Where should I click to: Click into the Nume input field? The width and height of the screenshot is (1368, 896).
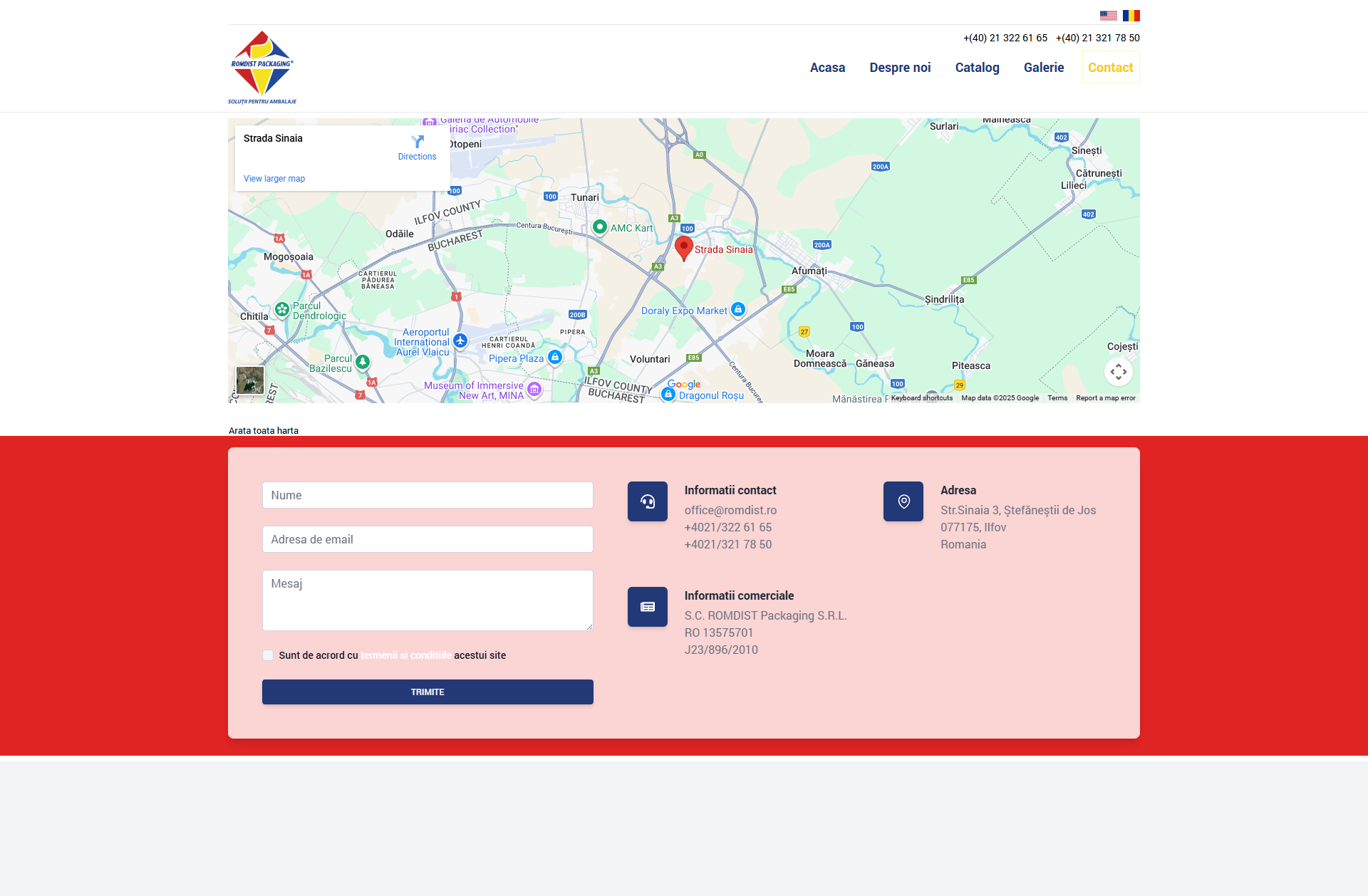pyautogui.click(x=427, y=495)
